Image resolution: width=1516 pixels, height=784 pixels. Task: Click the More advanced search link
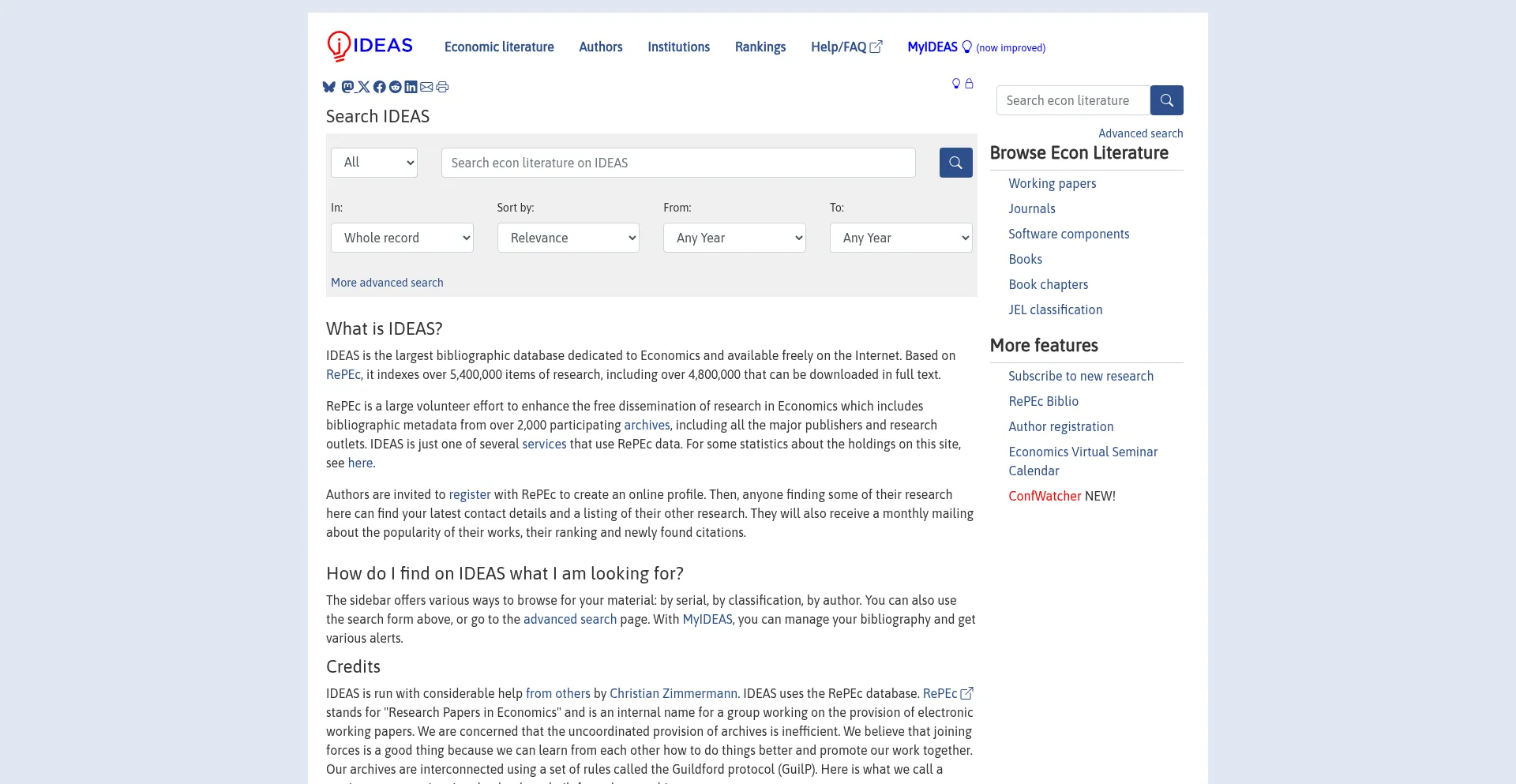pos(387,283)
